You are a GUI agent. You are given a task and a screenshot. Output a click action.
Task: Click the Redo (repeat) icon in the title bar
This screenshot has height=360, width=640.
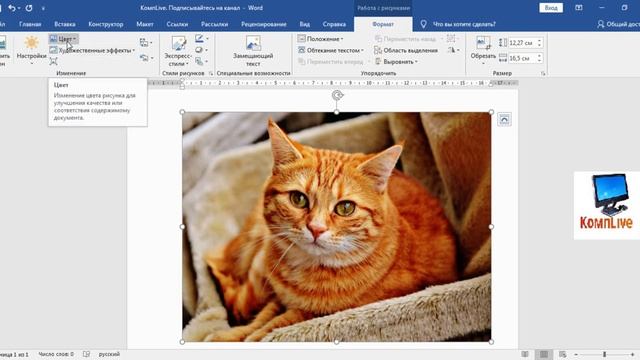tap(29, 8)
